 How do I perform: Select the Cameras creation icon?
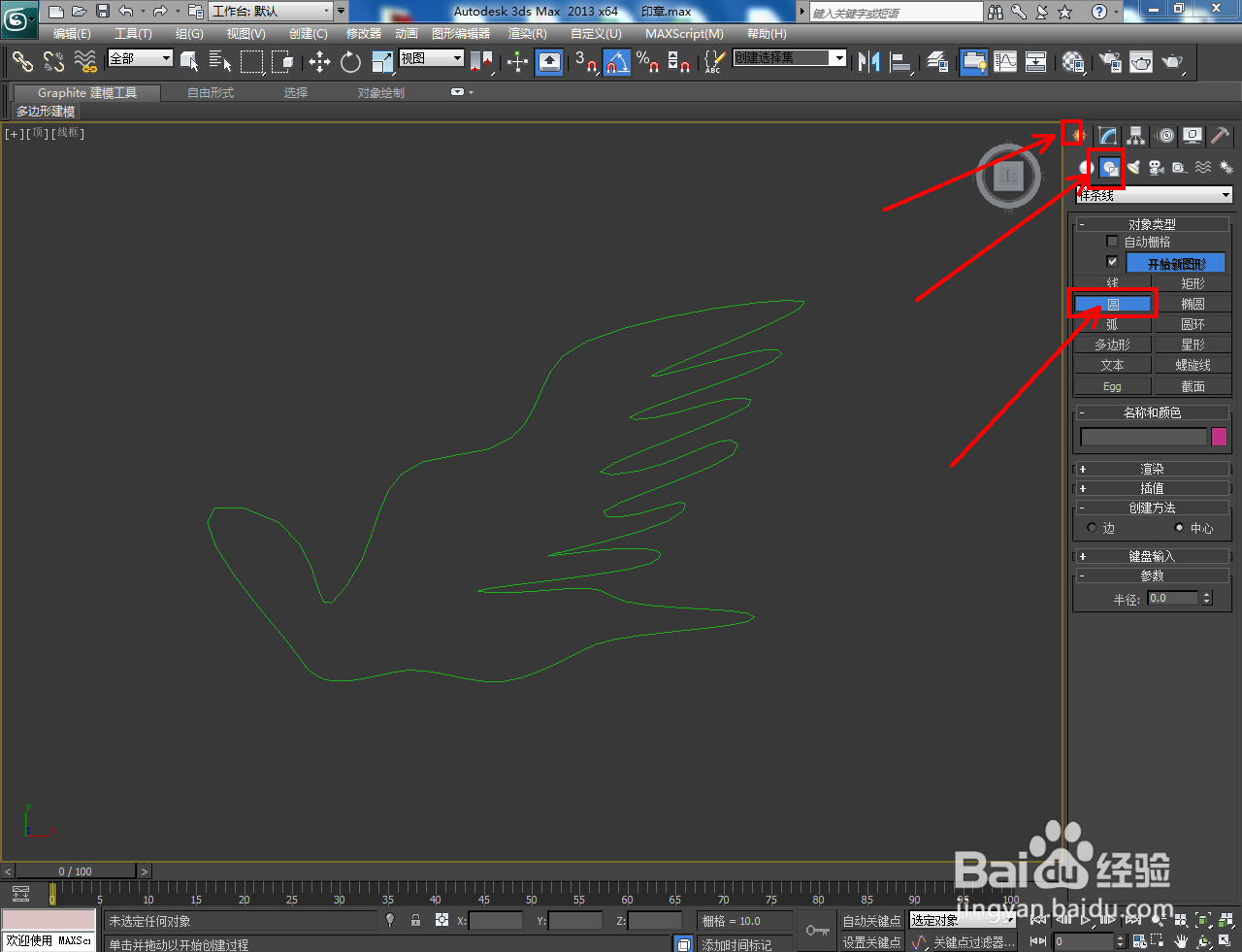pyautogui.click(x=1156, y=167)
